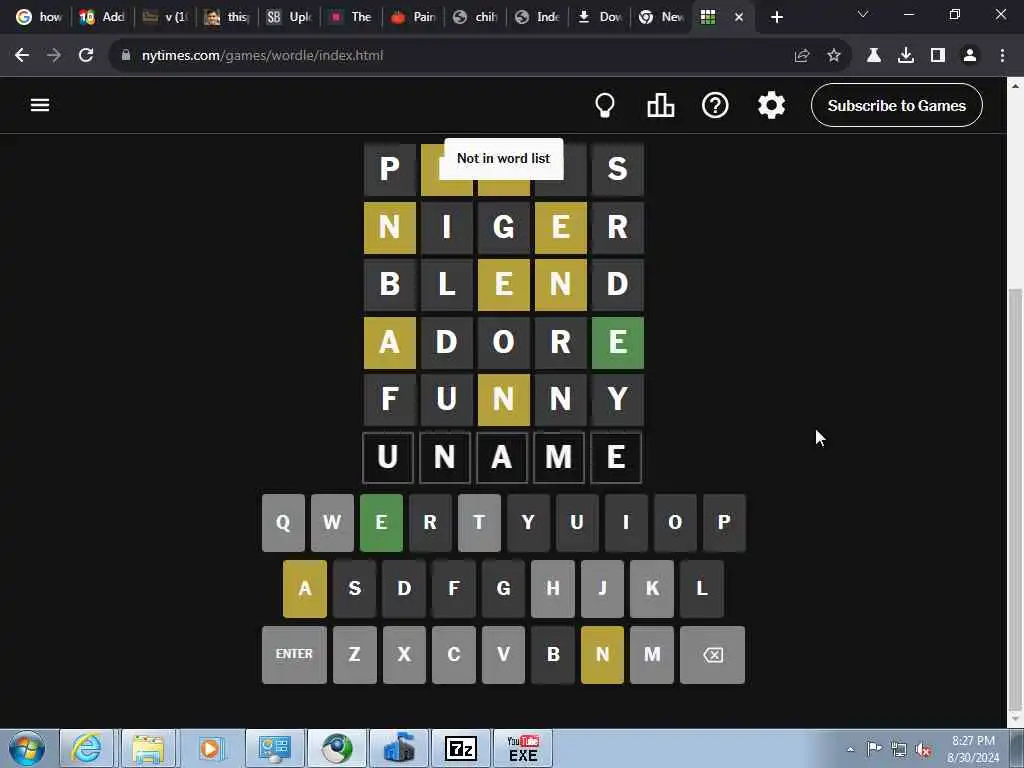Open the Chrome downloads icon
1024x768 pixels.
click(906, 56)
